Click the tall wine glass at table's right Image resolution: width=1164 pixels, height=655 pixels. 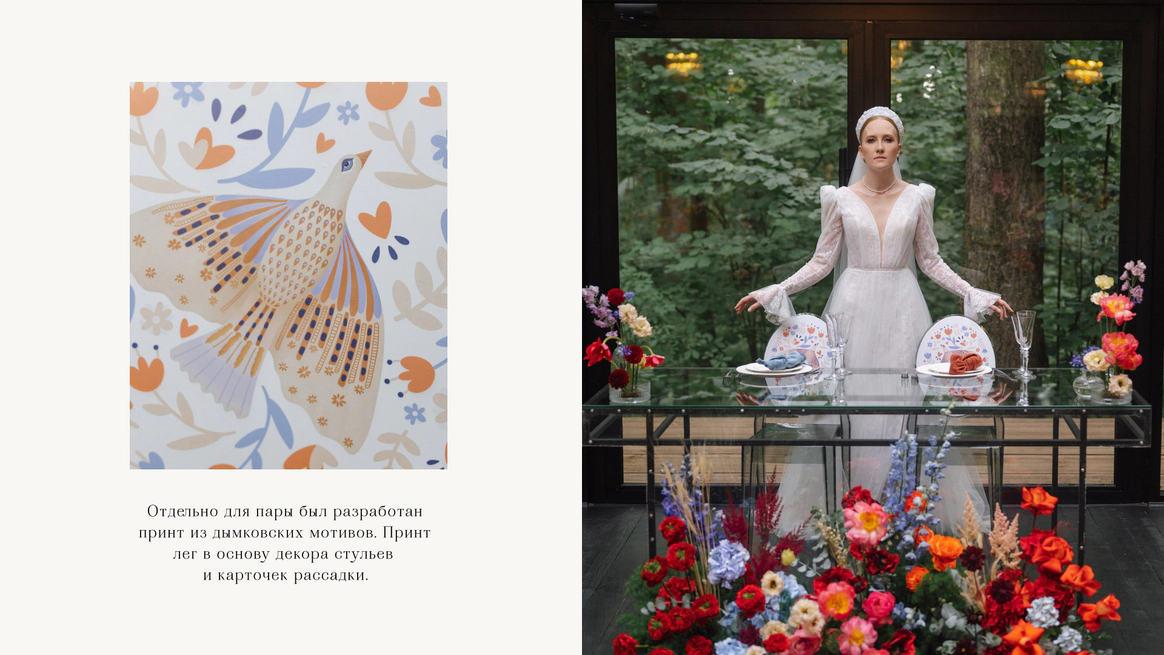[x=1024, y=344]
